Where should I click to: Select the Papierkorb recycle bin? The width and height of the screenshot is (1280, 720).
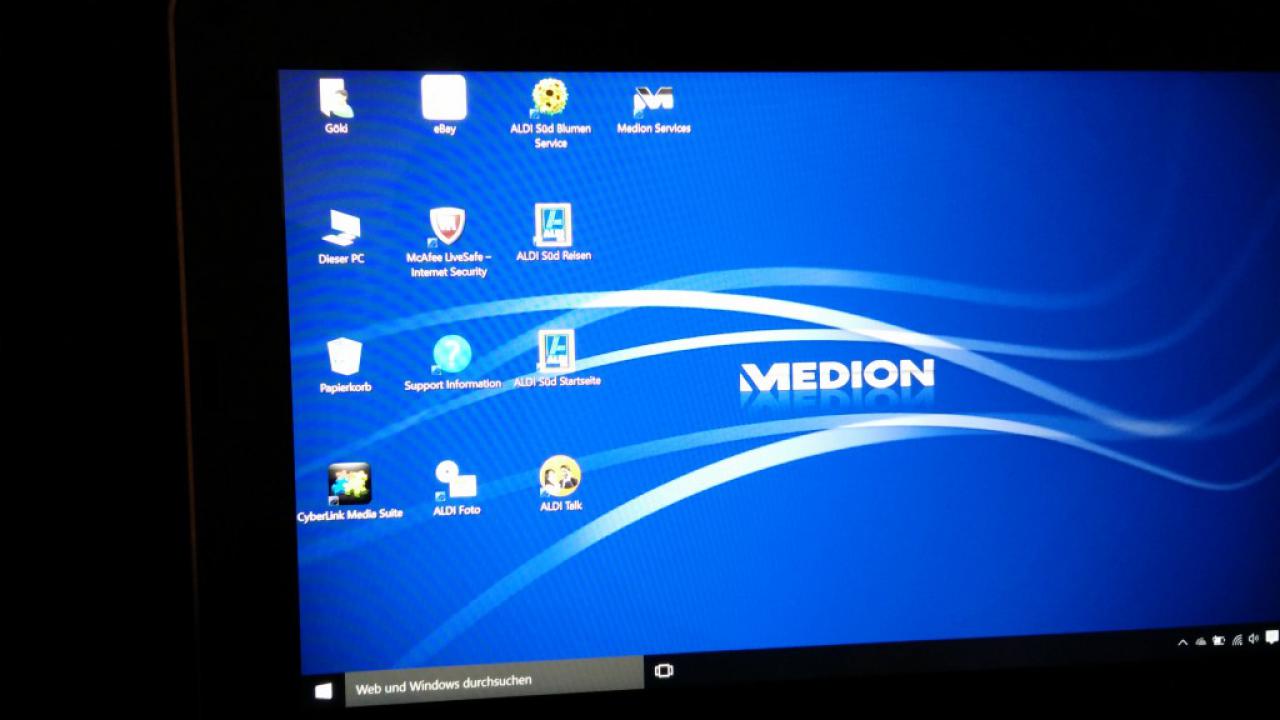(345, 365)
